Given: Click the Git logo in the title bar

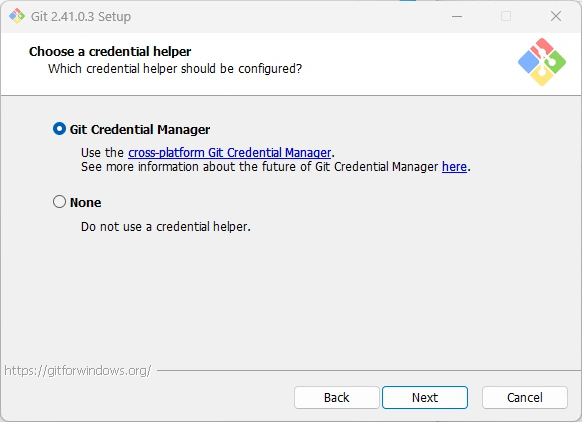Looking at the screenshot, I should pyautogui.click(x=17, y=16).
